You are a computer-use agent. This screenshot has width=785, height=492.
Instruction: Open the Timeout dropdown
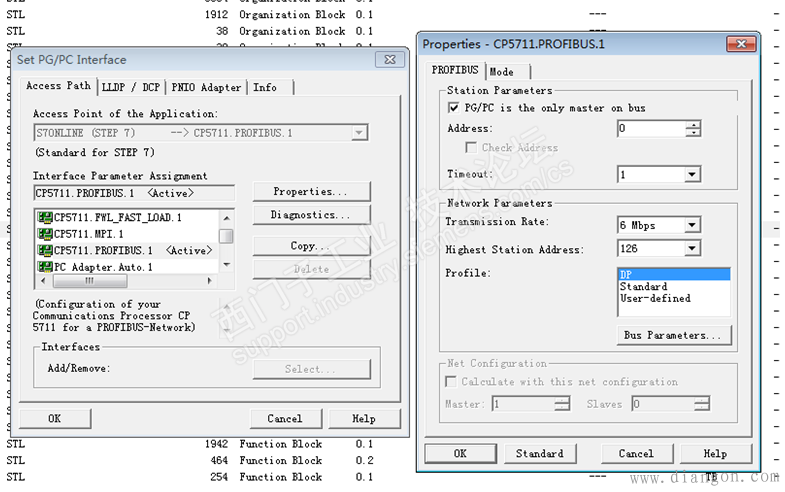[x=692, y=175]
